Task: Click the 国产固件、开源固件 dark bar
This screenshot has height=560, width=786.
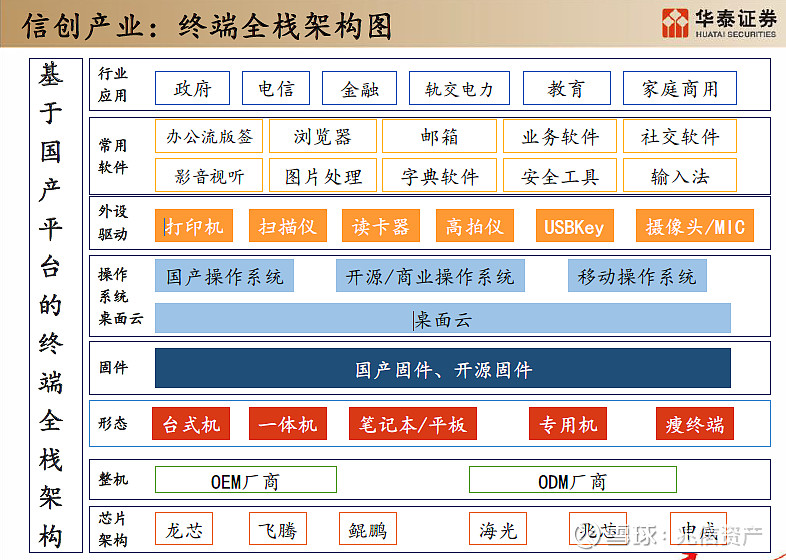Action: tap(443, 368)
